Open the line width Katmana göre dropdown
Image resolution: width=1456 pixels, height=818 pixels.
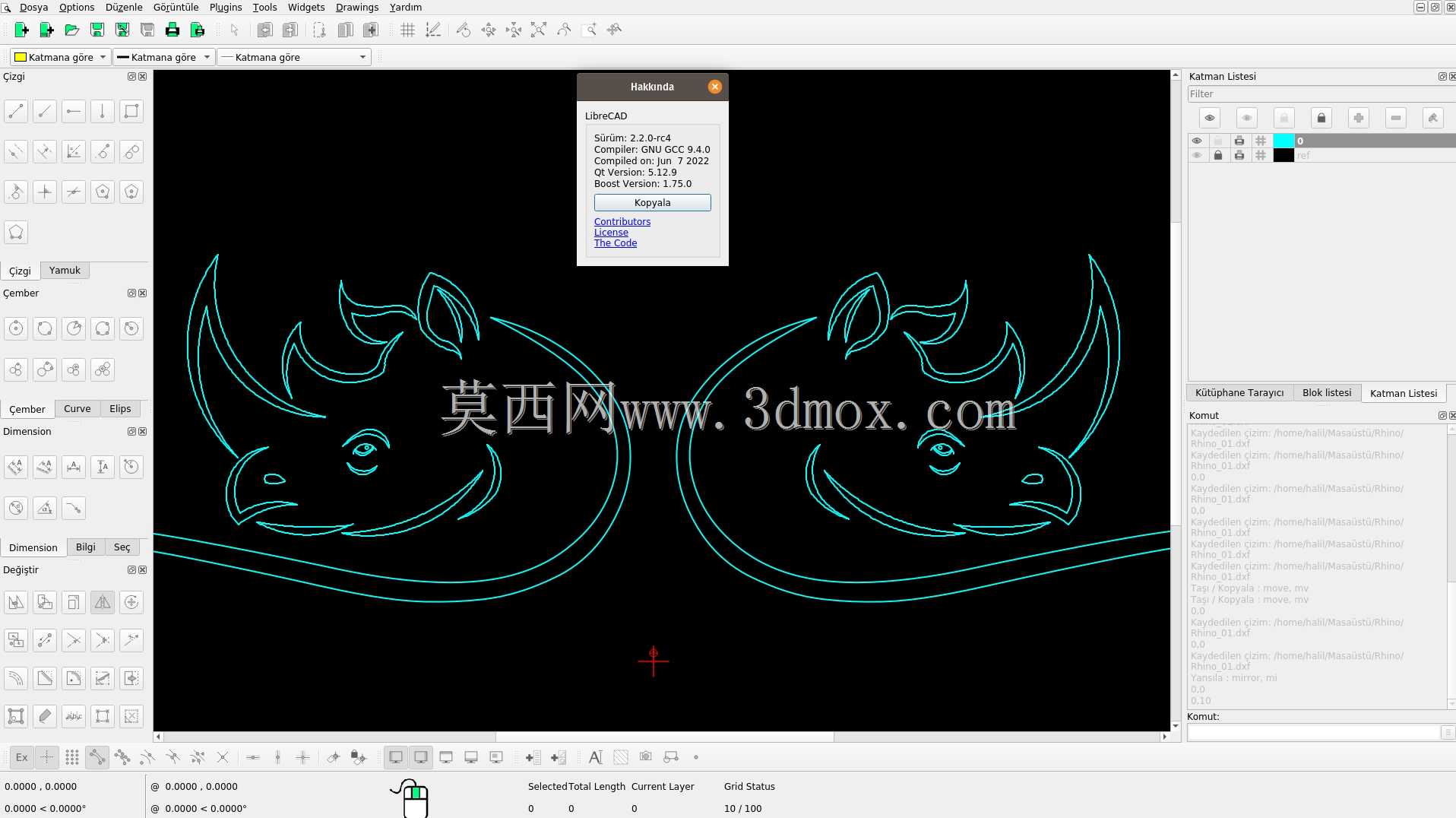click(163, 57)
